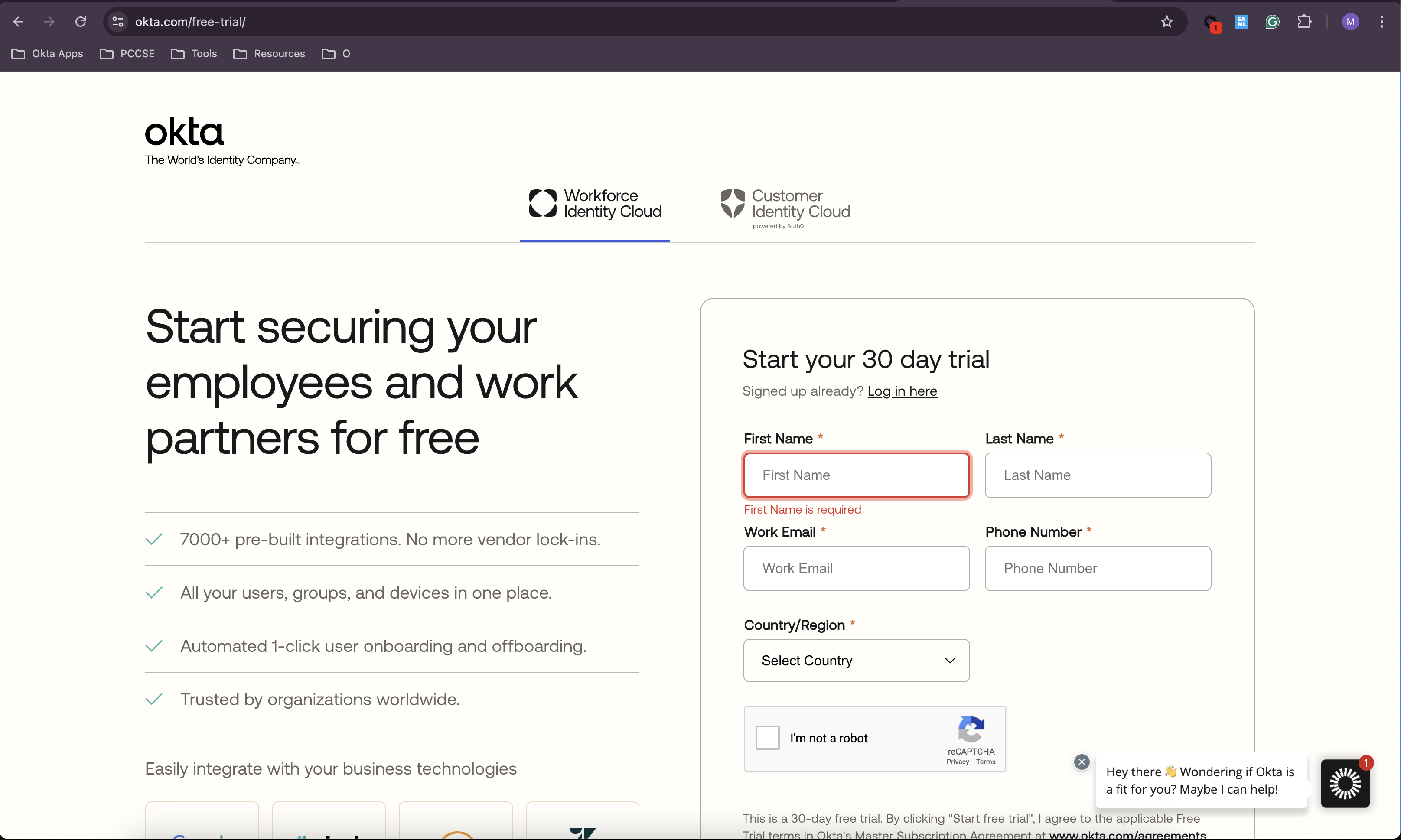Select Workforce Identity Cloud tab
Viewport: 1401px width, 840px height.
click(595, 204)
